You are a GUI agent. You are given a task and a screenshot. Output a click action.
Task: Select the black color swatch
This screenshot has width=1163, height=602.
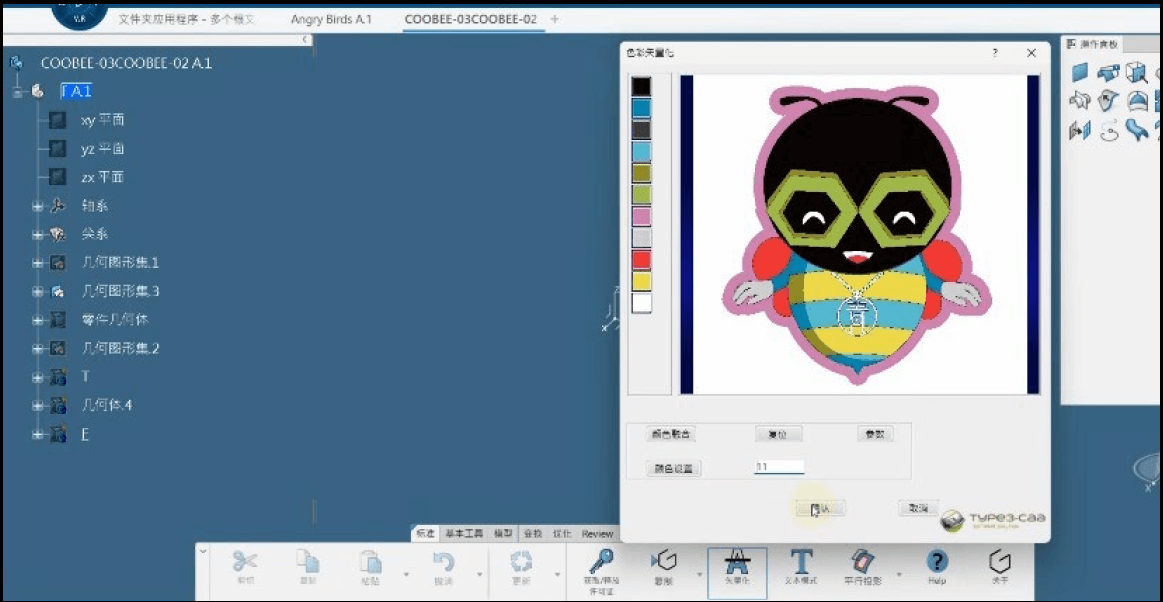641,87
